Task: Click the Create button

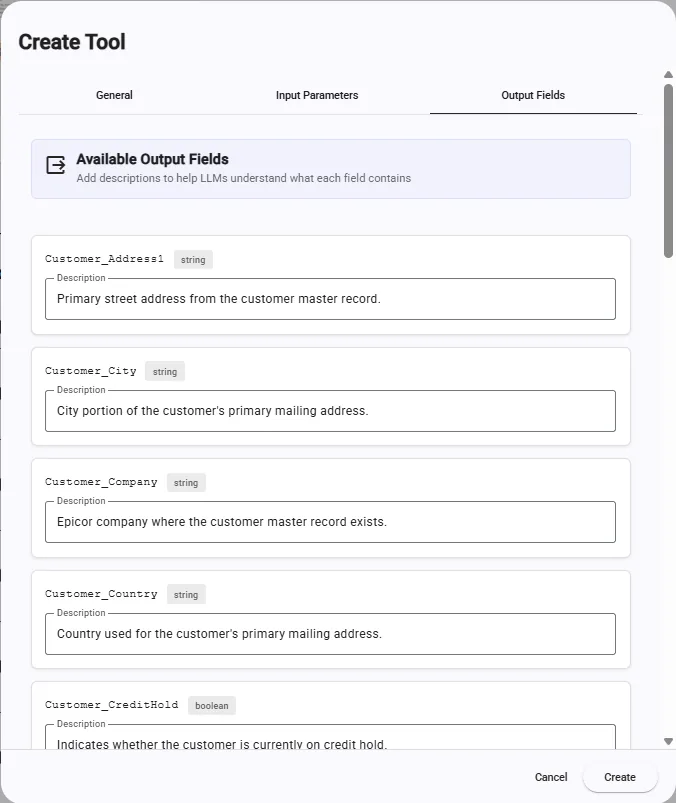Action: (620, 777)
